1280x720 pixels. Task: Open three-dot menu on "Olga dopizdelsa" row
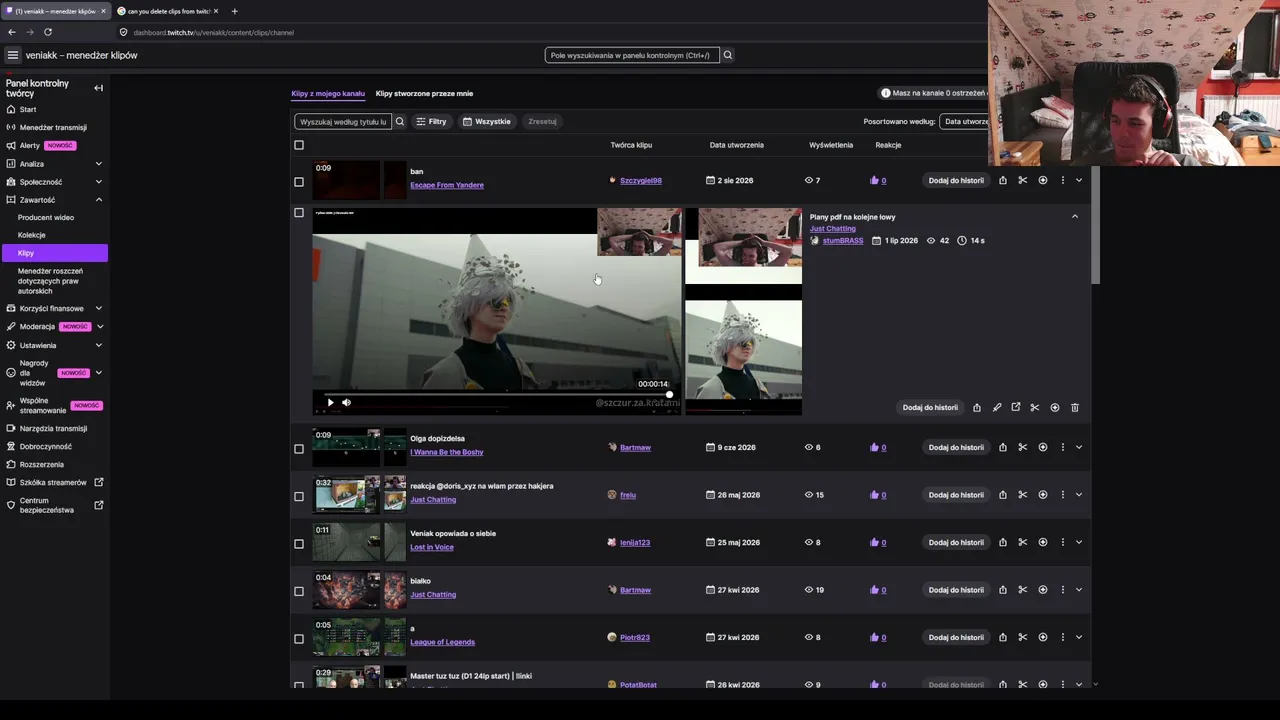coord(1063,448)
